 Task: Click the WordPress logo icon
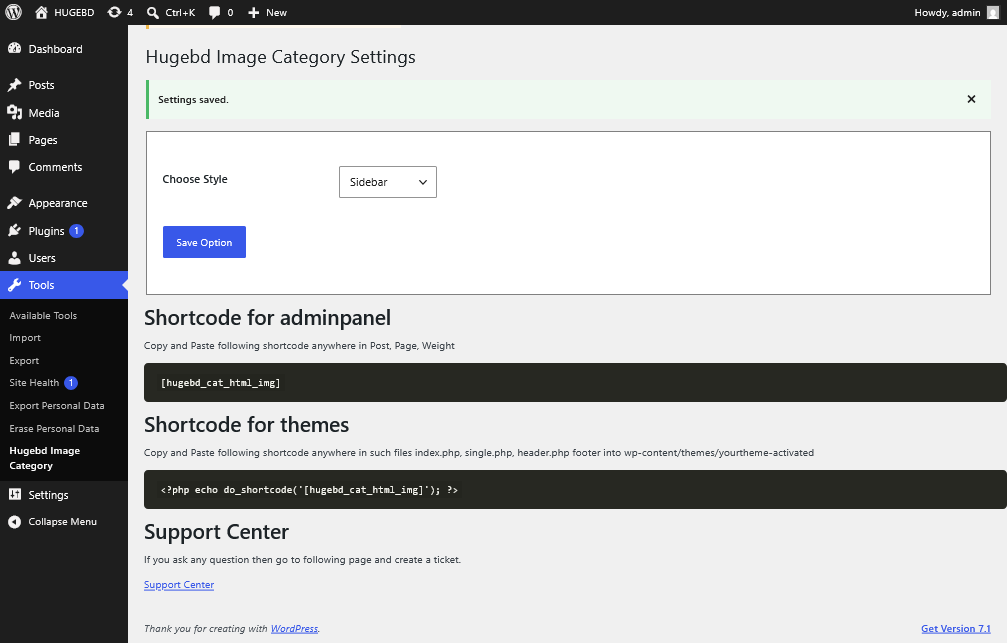(x=13, y=12)
